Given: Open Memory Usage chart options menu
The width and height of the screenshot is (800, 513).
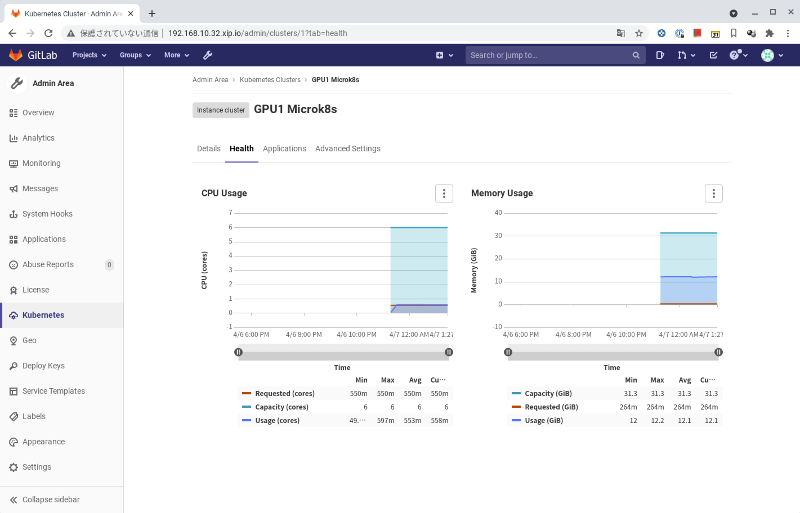Looking at the screenshot, I should (x=713, y=193).
